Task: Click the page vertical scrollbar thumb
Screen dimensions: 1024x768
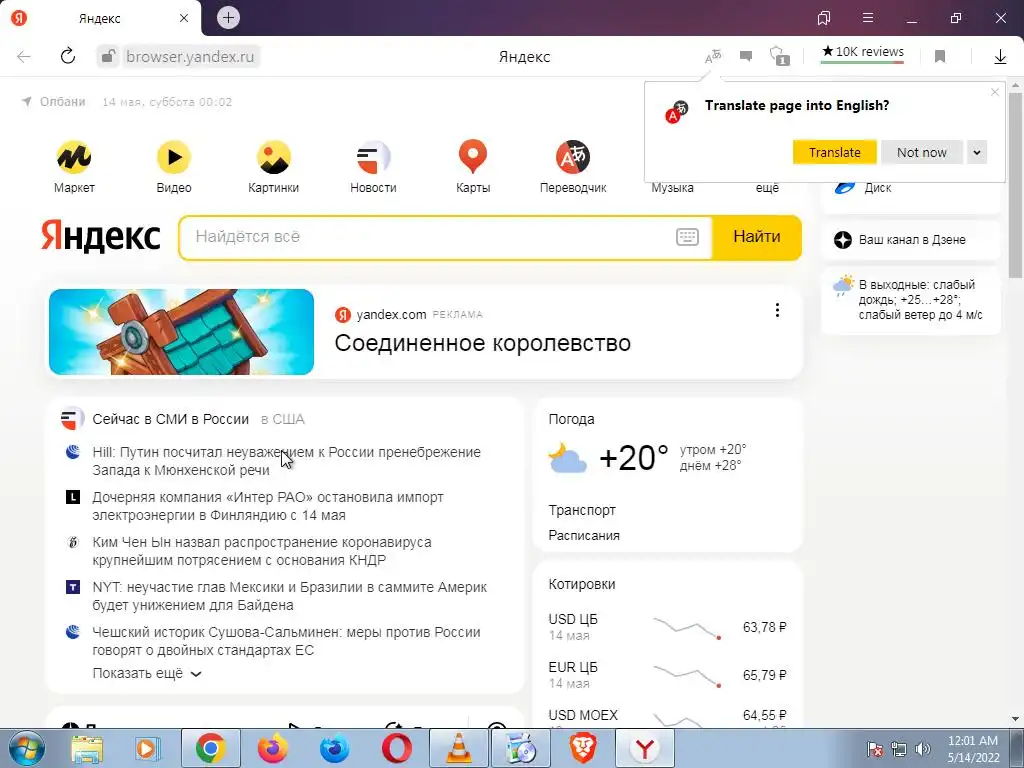Action: pyautogui.click(x=1016, y=185)
